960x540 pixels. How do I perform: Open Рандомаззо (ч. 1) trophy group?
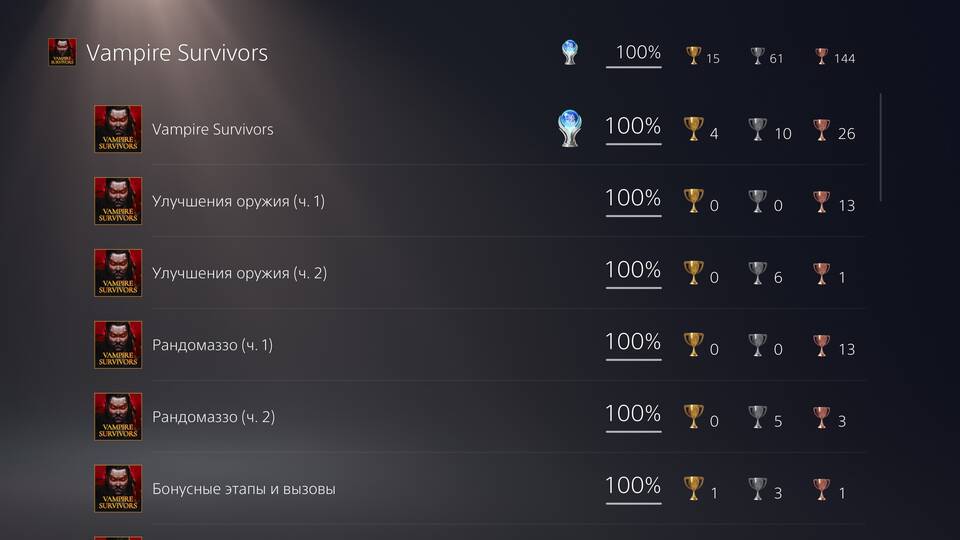tap(479, 345)
